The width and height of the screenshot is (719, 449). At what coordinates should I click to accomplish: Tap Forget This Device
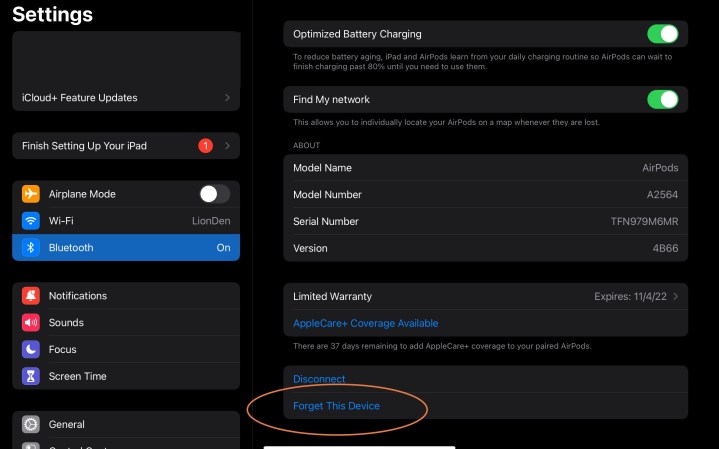336,406
